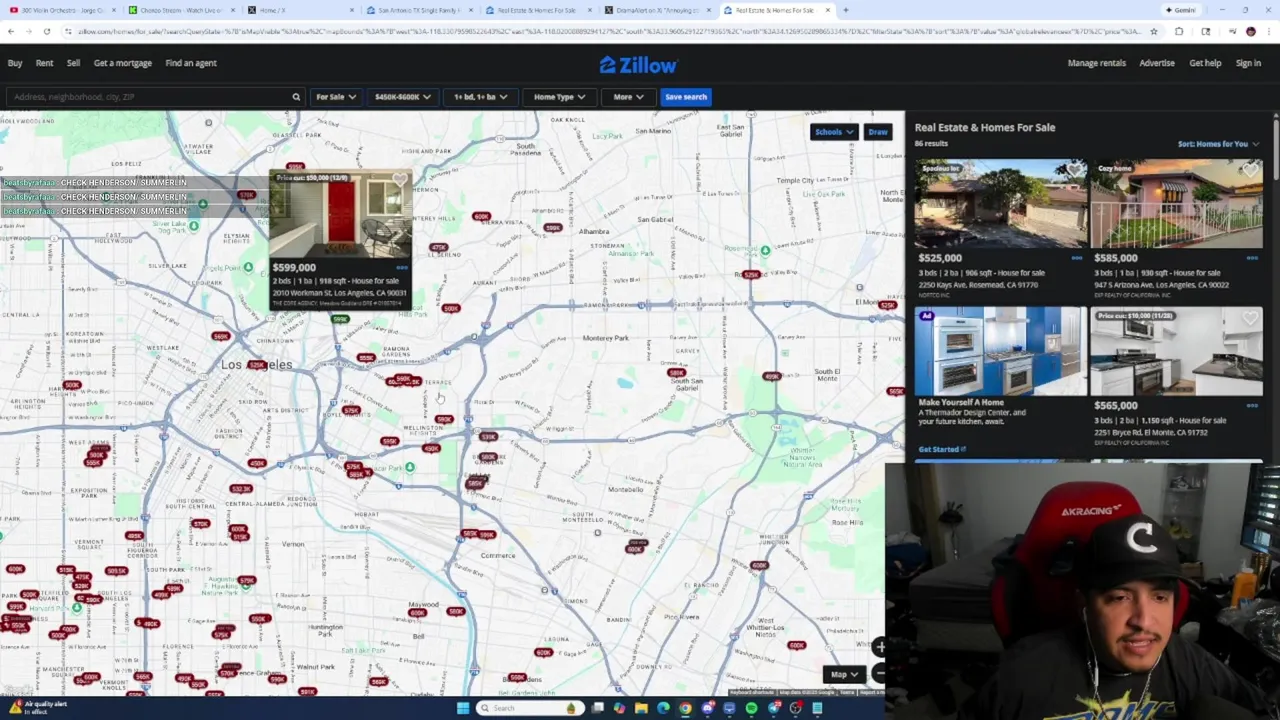
Task: Click the Sign in link
Action: [x=1248, y=63]
